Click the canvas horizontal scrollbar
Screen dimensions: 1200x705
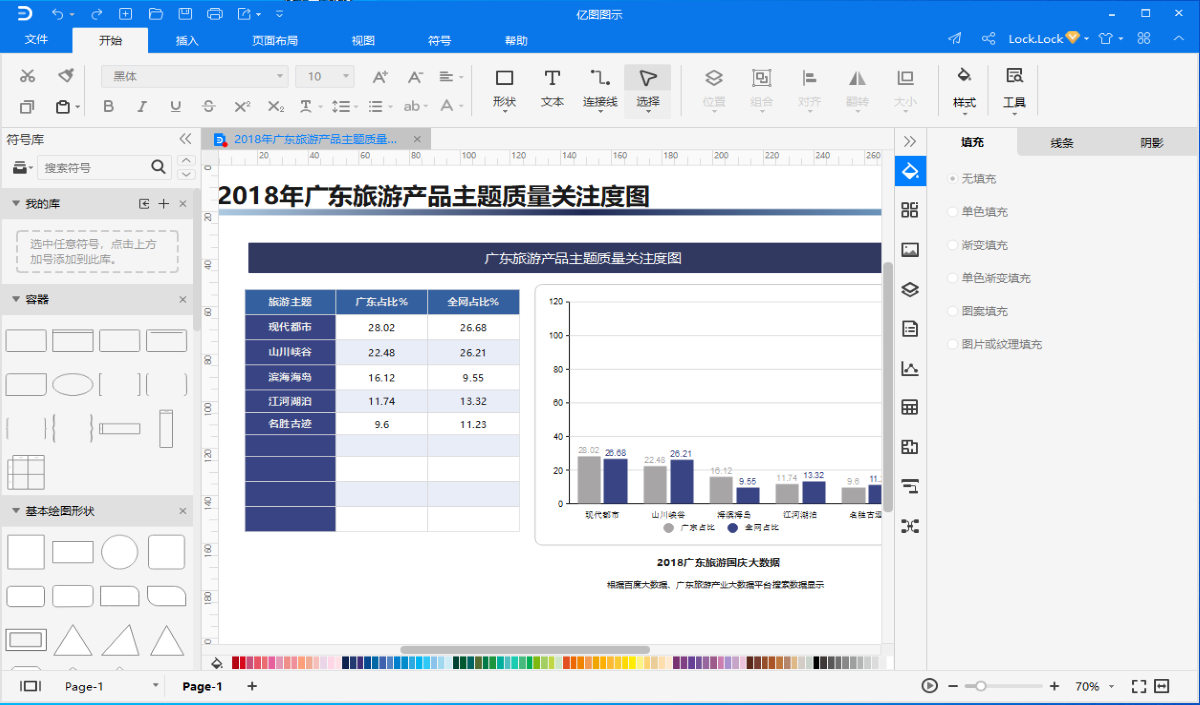[x=525, y=650]
